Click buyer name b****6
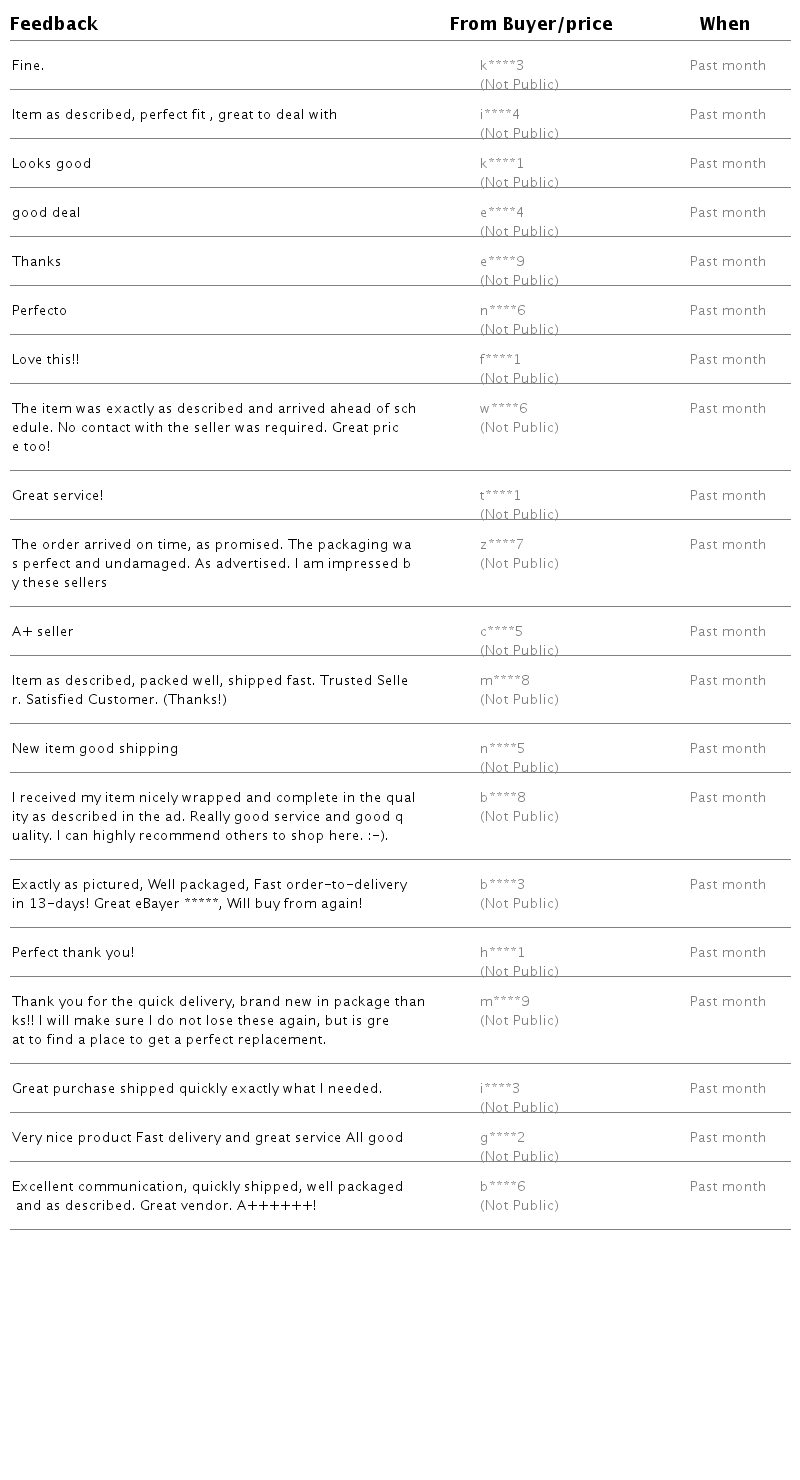 [503, 1187]
